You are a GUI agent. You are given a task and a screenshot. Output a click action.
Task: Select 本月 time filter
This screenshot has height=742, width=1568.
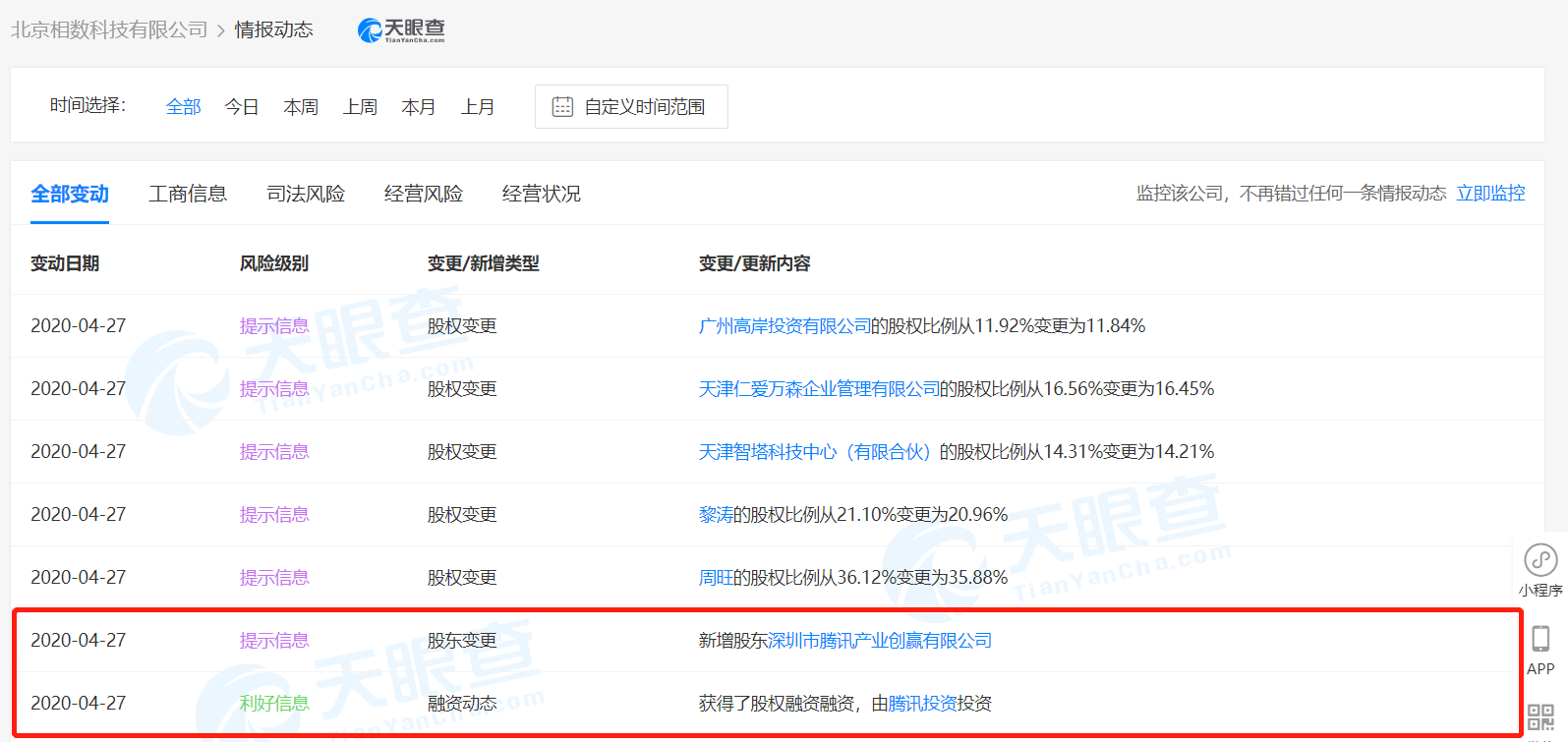pyautogui.click(x=419, y=106)
